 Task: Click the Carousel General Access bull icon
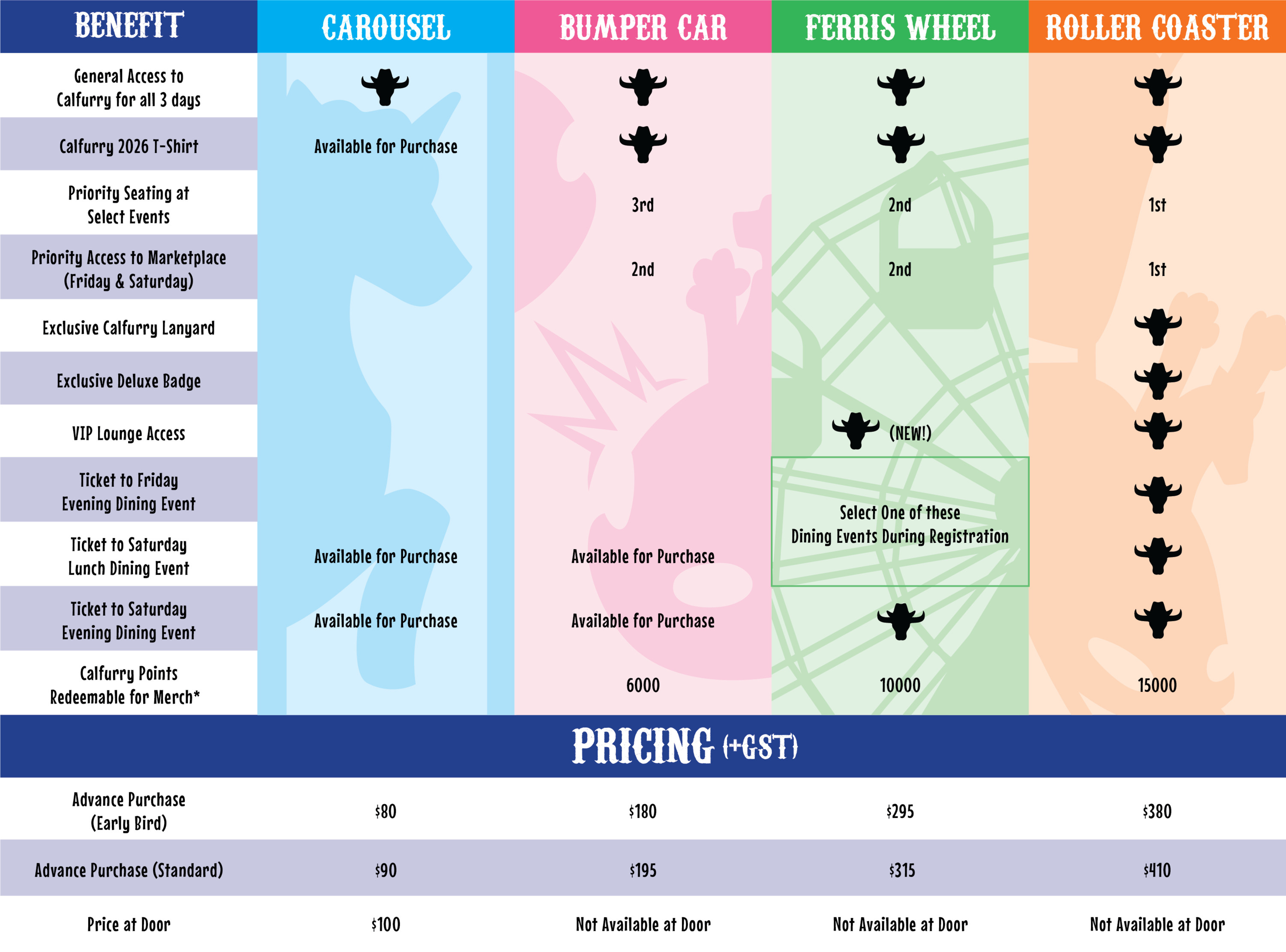point(385,87)
